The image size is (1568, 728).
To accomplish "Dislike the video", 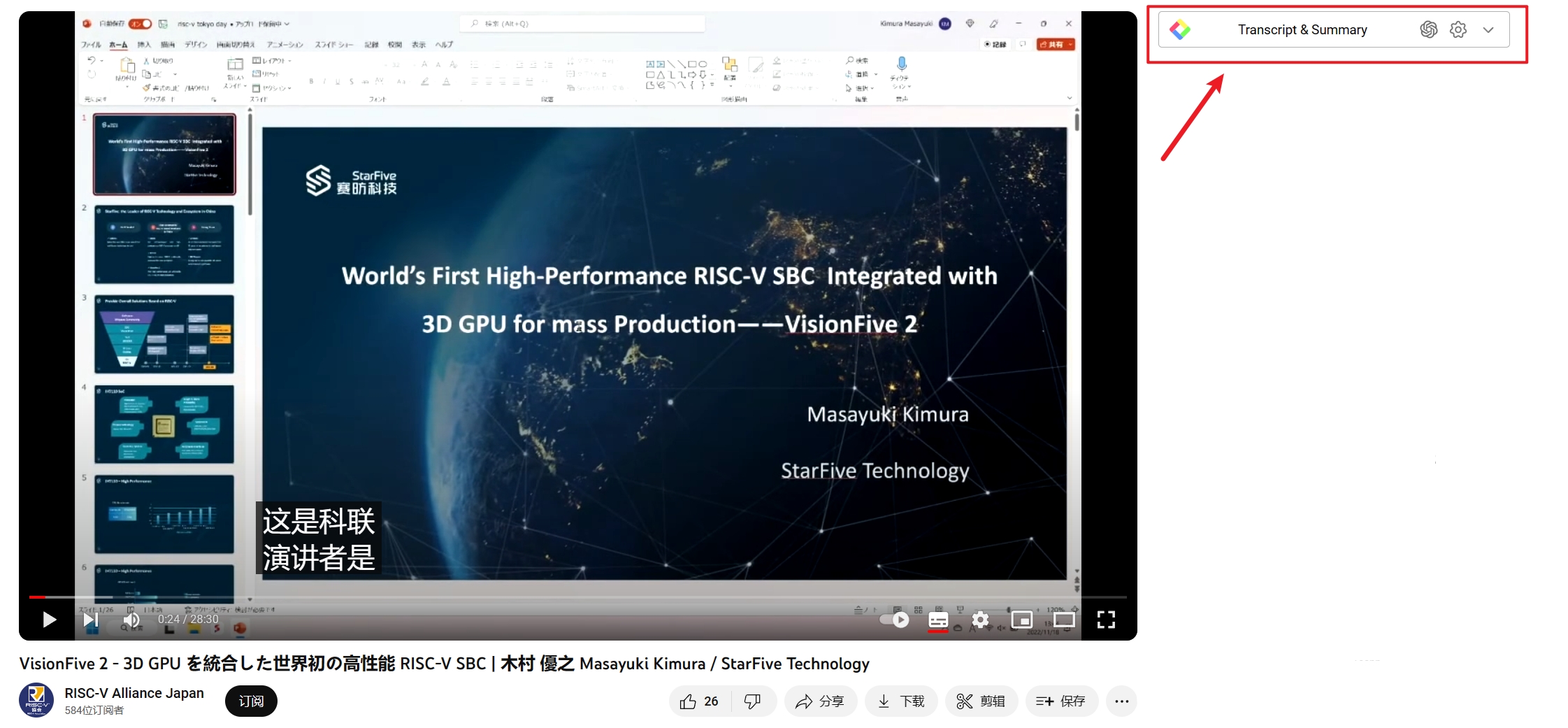I will (753, 701).
